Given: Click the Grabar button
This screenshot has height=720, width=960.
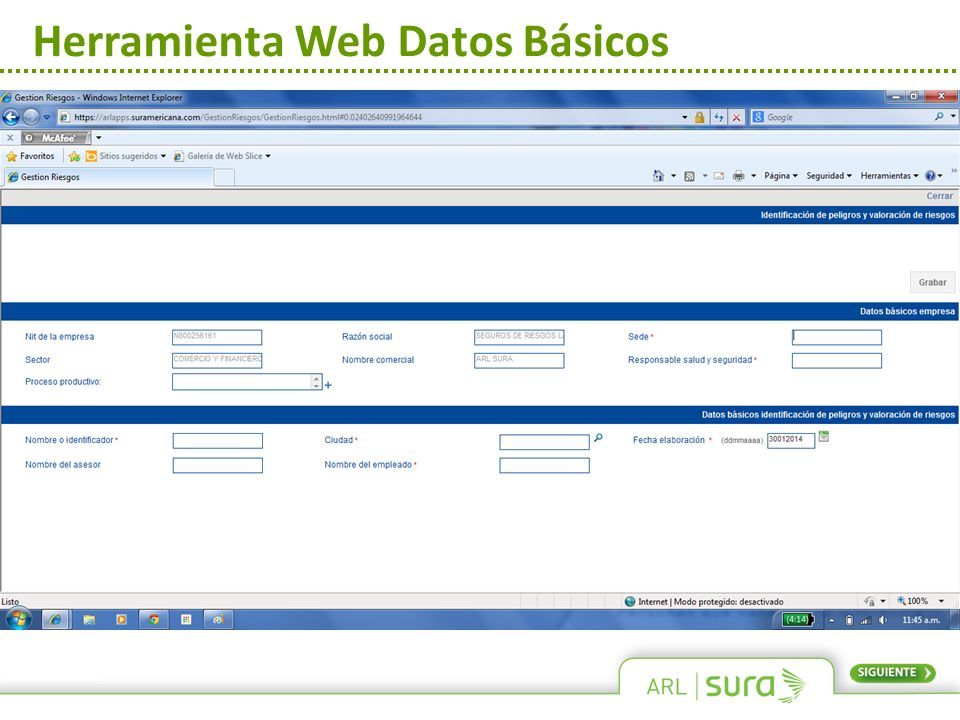Looking at the screenshot, I should (932, 282).
